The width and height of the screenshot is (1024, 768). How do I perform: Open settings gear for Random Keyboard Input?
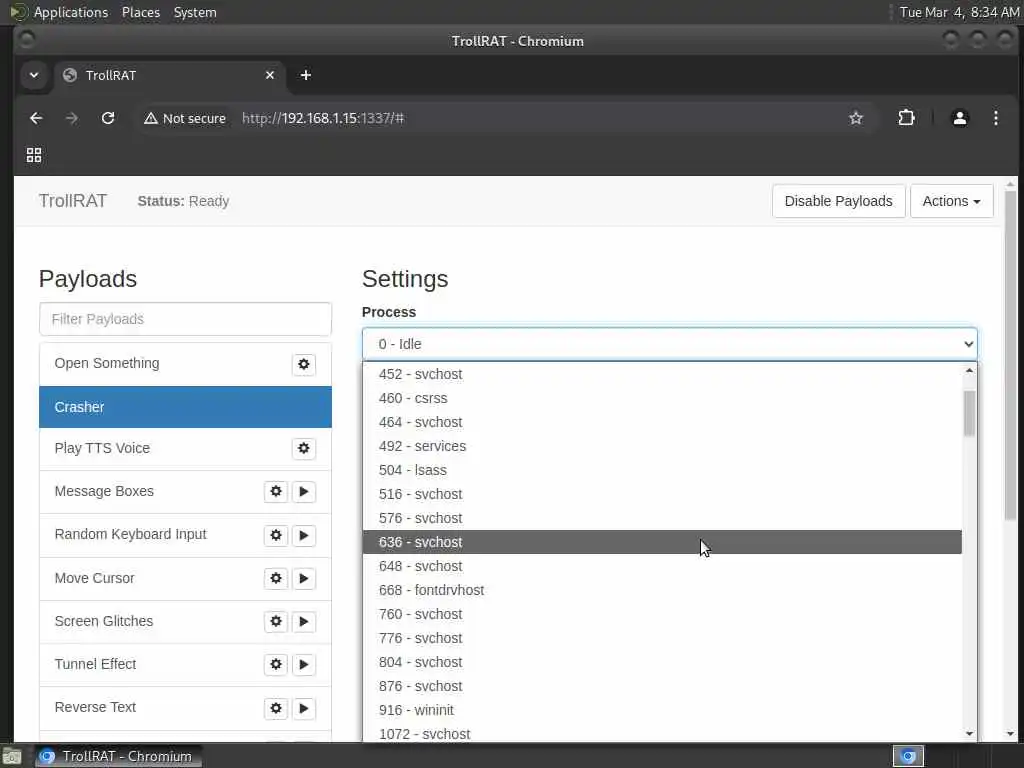pyautogui.click(x=276, y=535)
